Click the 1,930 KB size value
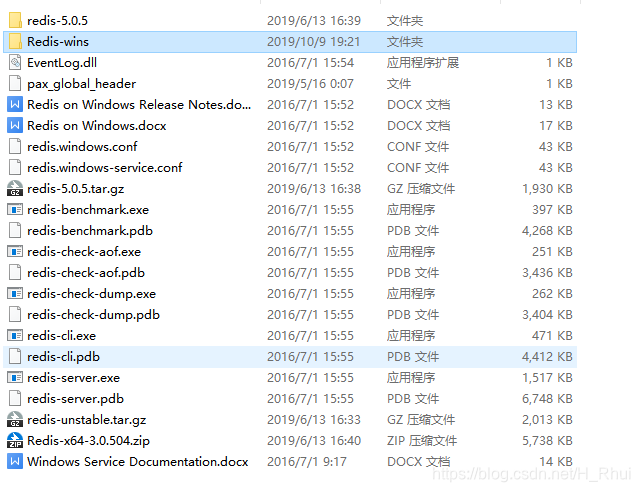The image size is (640, 492). [547, 188]
